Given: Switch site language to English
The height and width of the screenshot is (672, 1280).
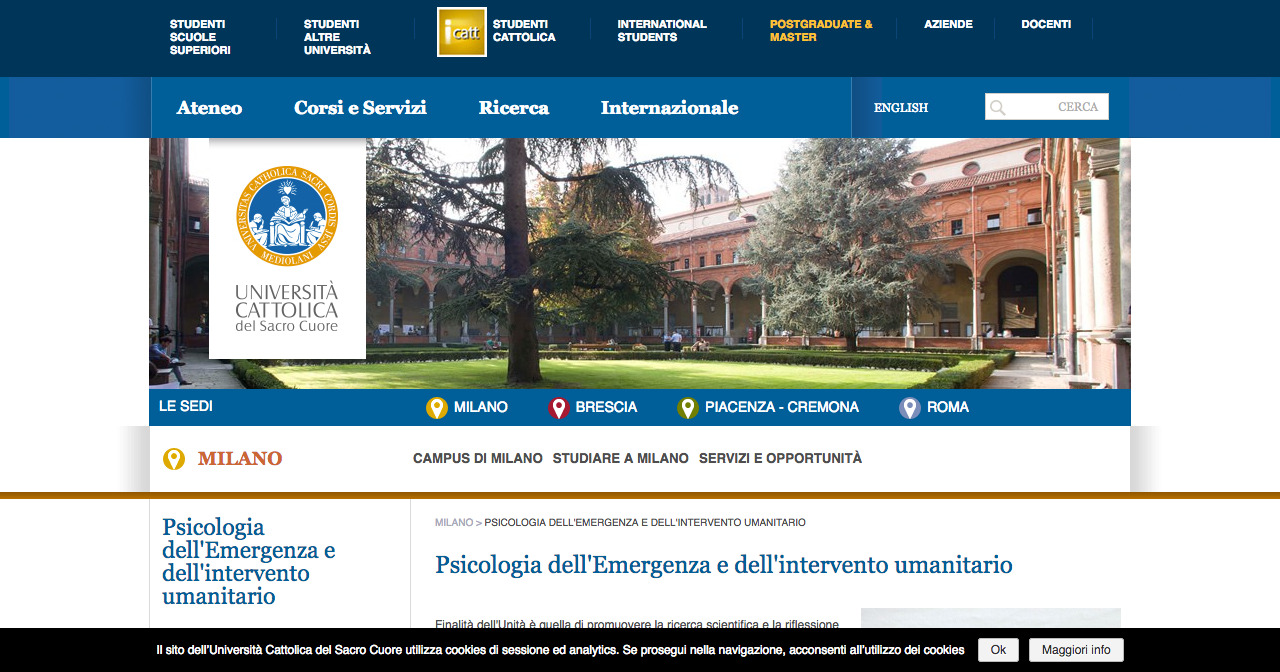Looking at the screenshot, I should point(901,107).
